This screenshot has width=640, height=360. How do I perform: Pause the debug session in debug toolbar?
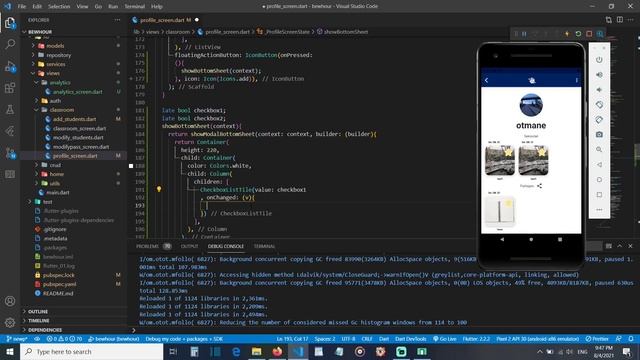(524, 34)
